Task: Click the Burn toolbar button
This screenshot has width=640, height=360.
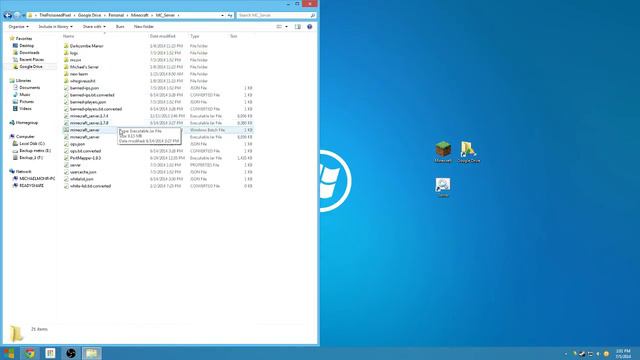Action: (x=120, y=27)
